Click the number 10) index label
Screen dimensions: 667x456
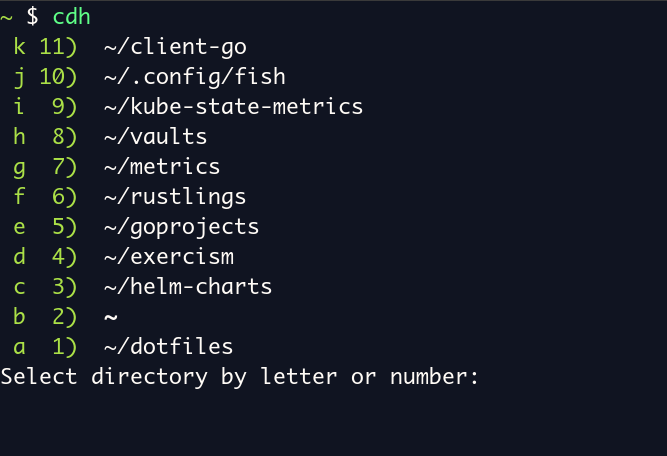[x=59, y=76]
